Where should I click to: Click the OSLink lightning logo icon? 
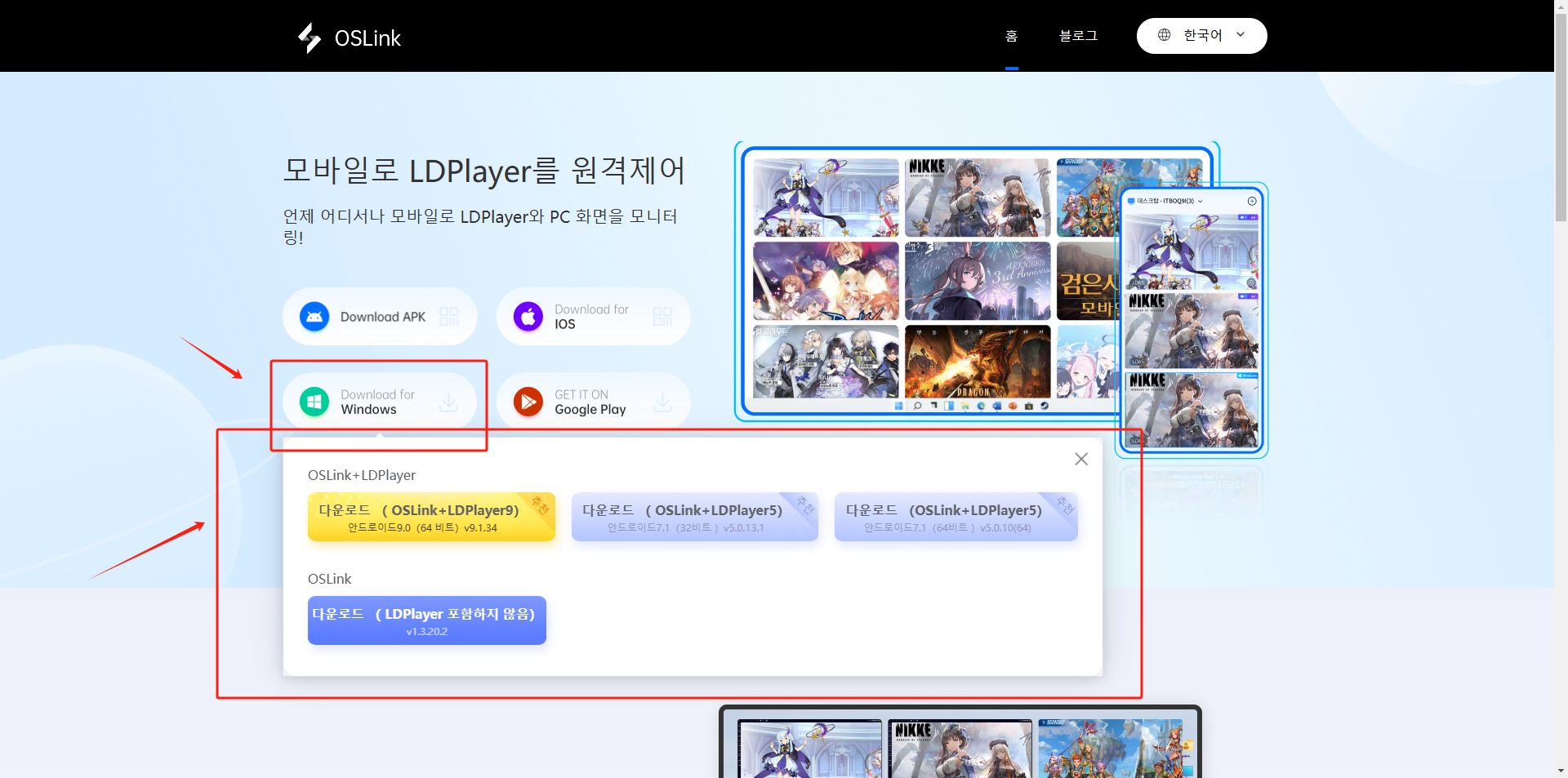pyautogui.click(x=310, y=38)
